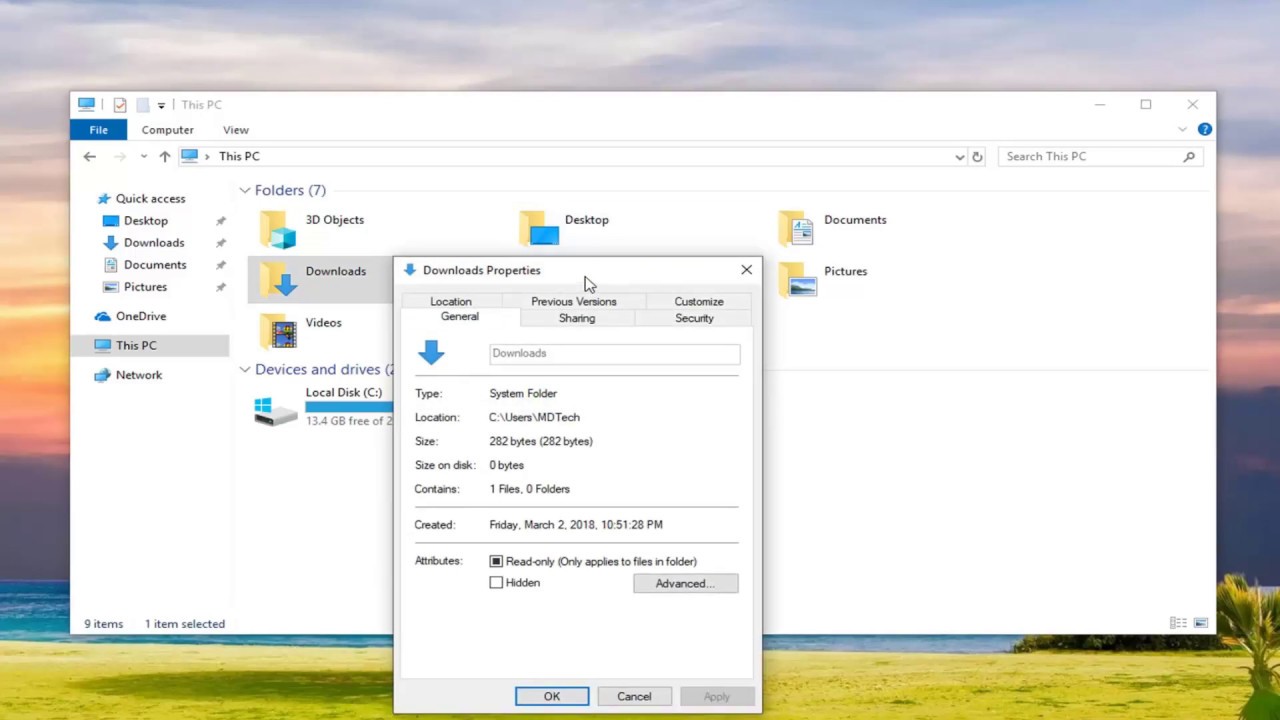Open the View ribbon tab

point(235,129)
